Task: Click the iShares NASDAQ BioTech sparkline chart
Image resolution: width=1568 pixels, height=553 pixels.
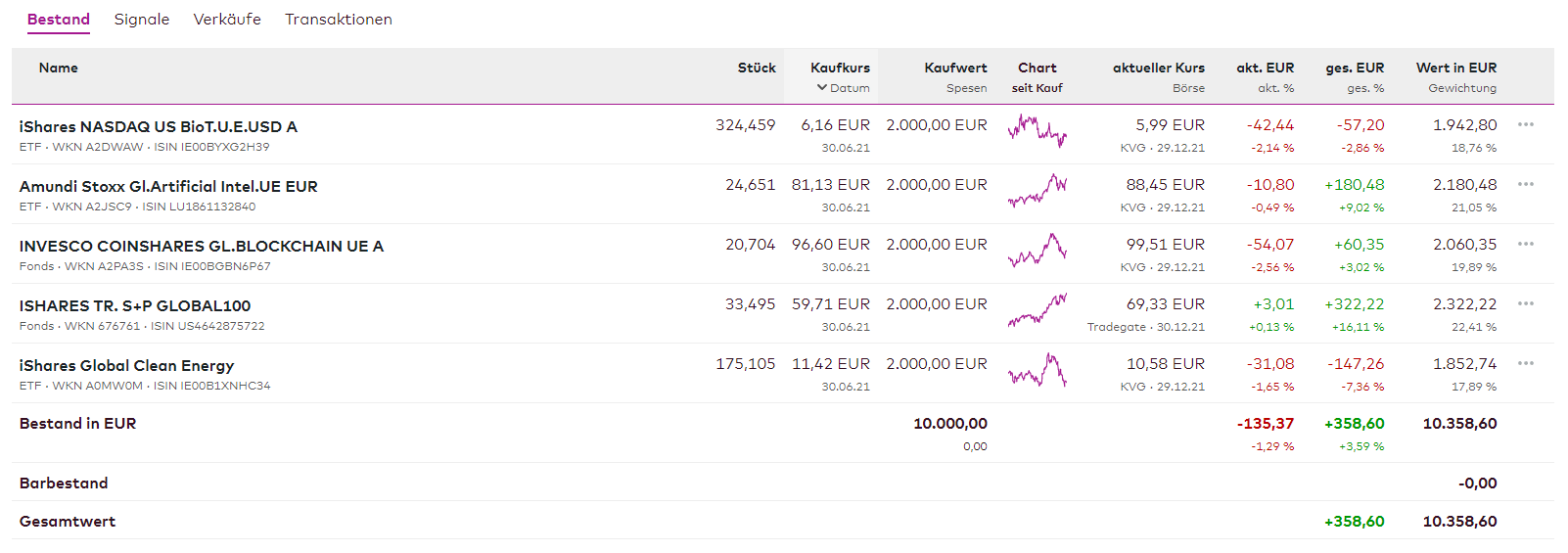Action: (x=1037, y=130)
